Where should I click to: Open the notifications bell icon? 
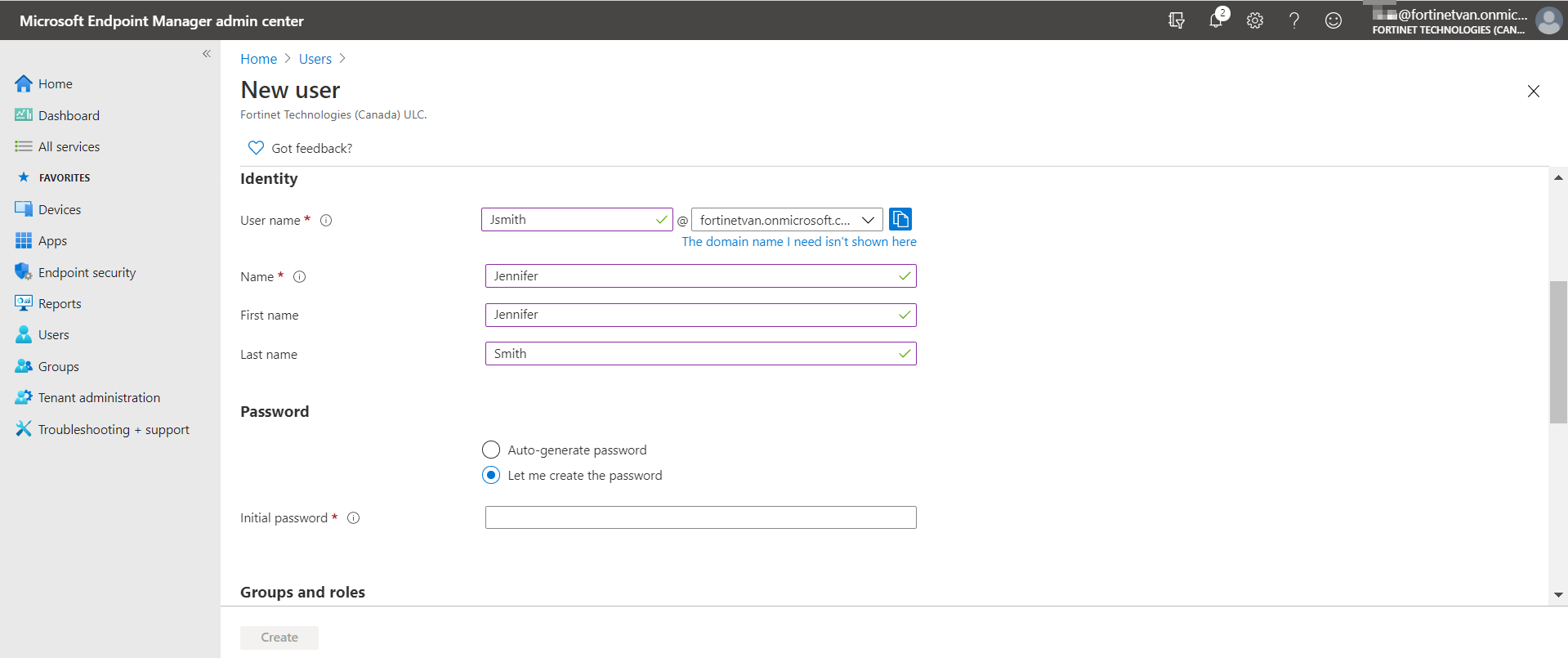(1216, 20)
